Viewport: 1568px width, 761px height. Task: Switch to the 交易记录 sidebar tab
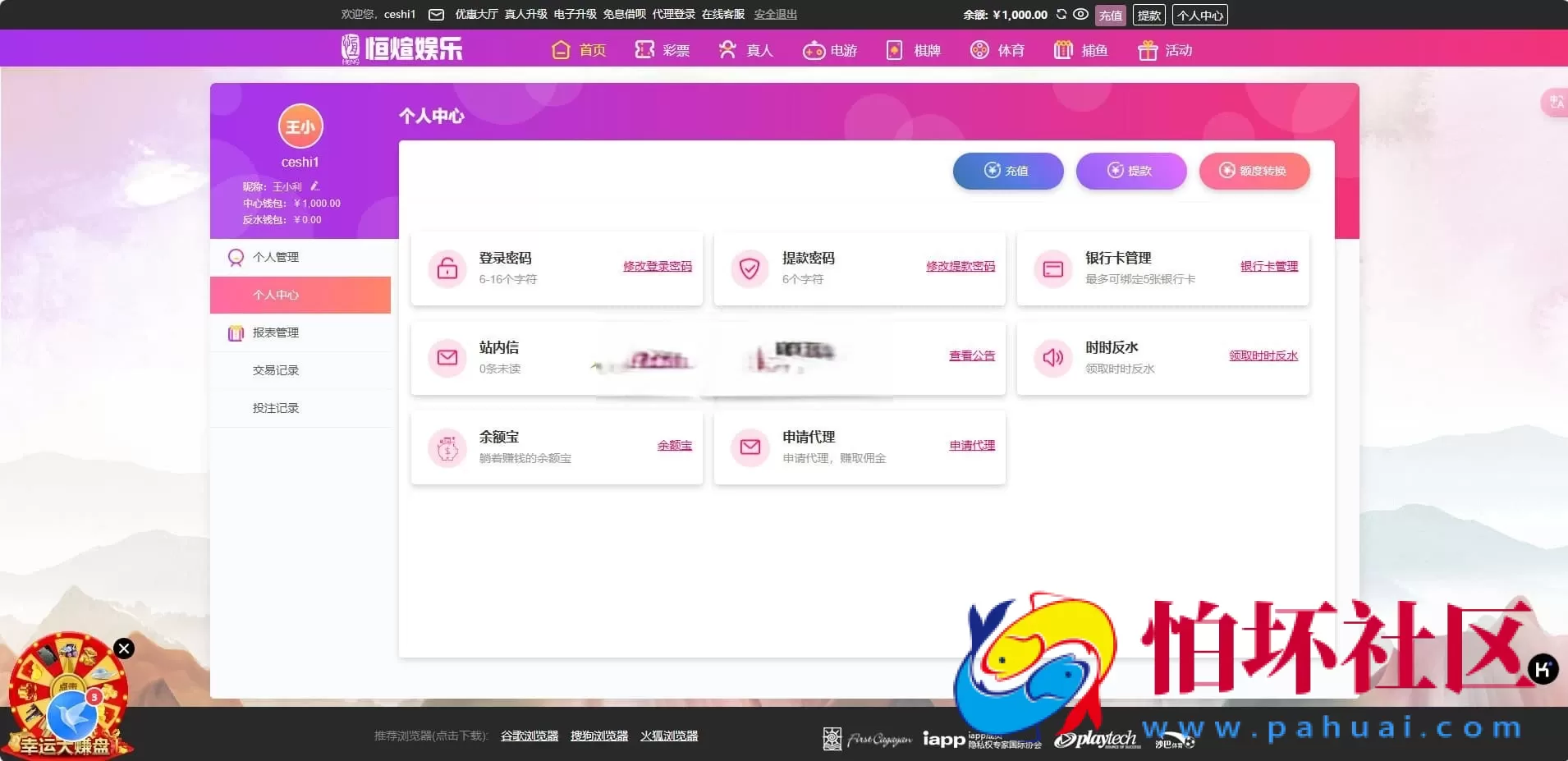pyautogui.click(x=276, y=370)
